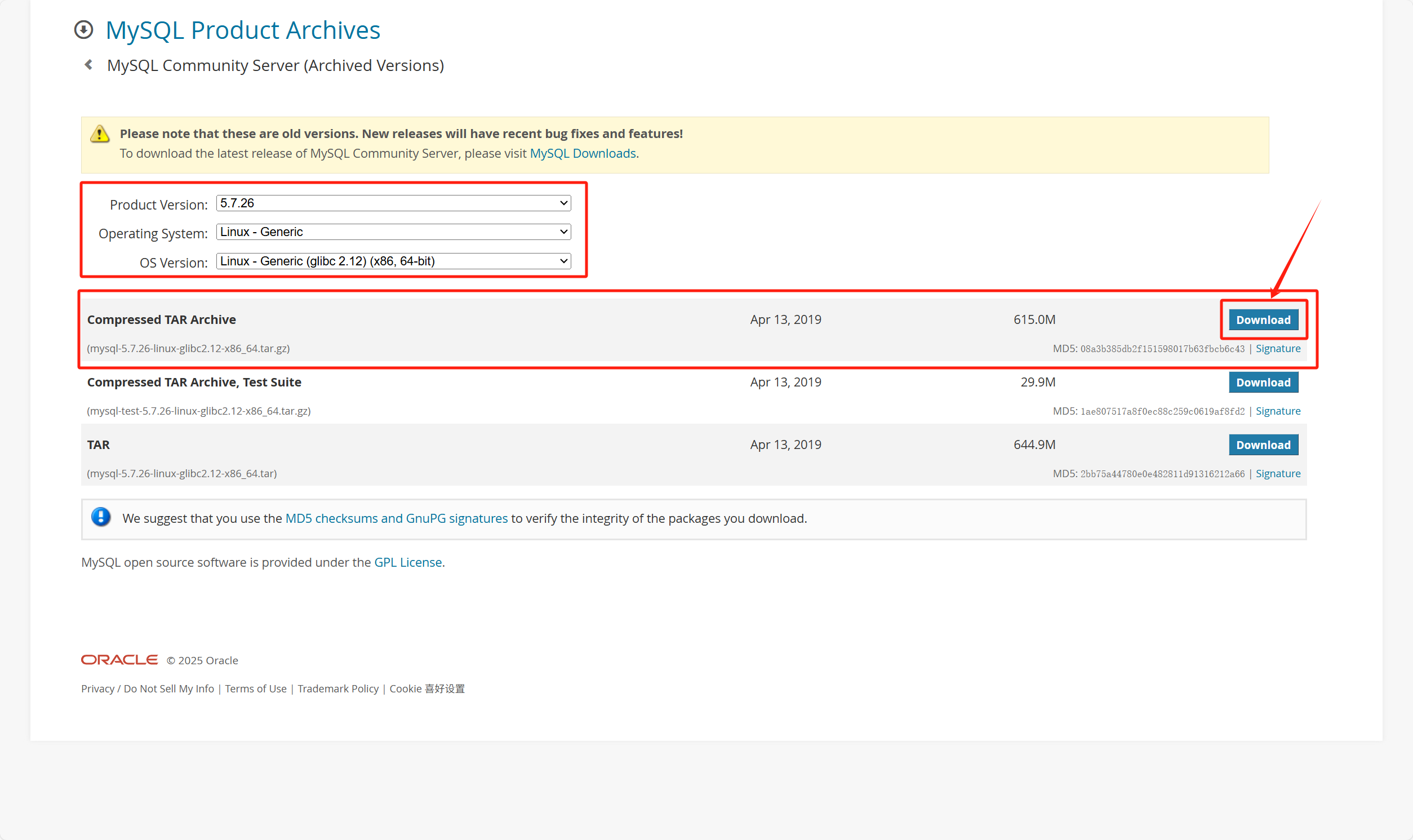Viewport: 1413px width, 840px height.
Task: Open Signature link for mysql-test tar.gz
Action: coord(1278,411)
